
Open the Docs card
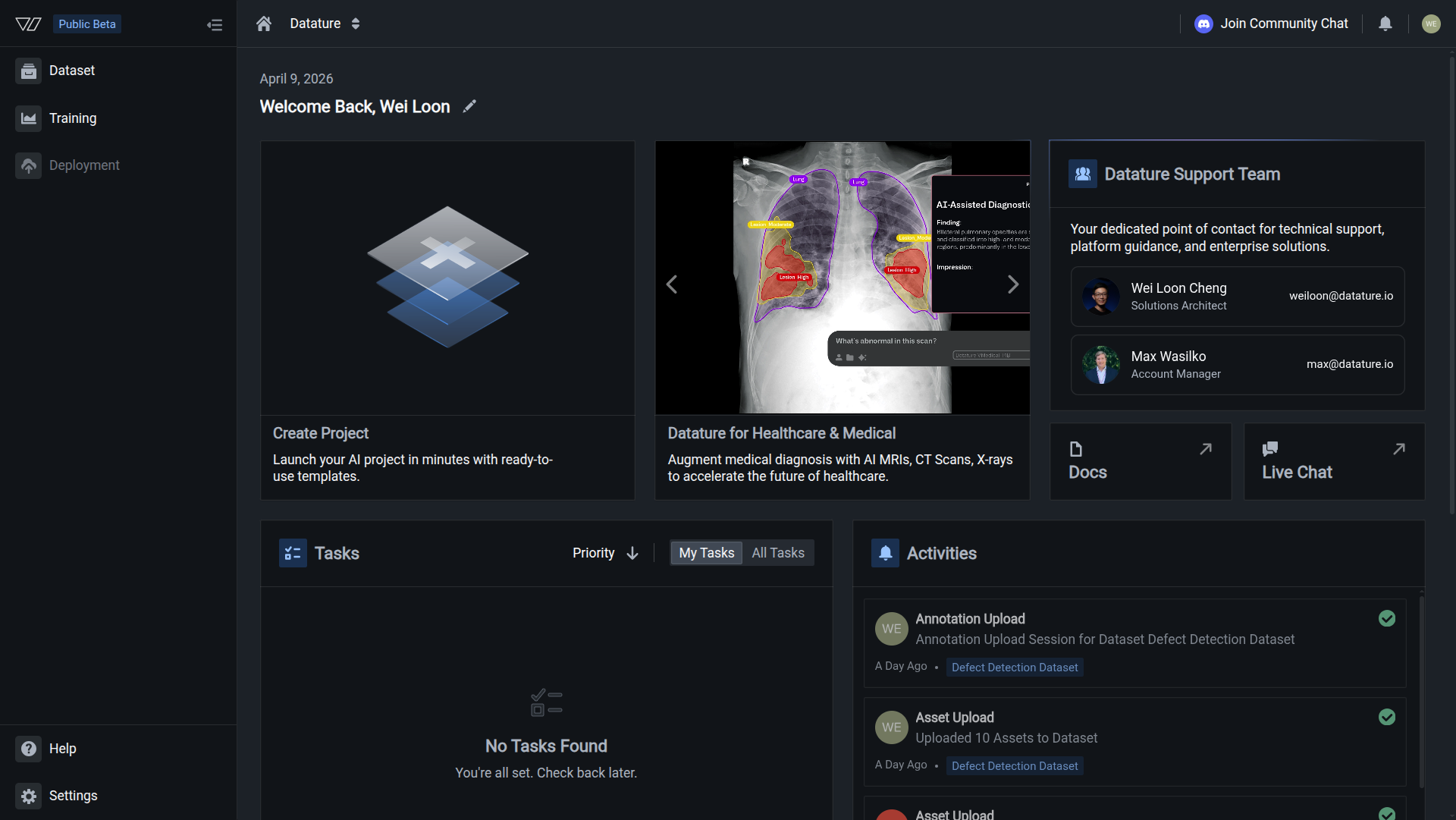click(x=1141, y=461)
